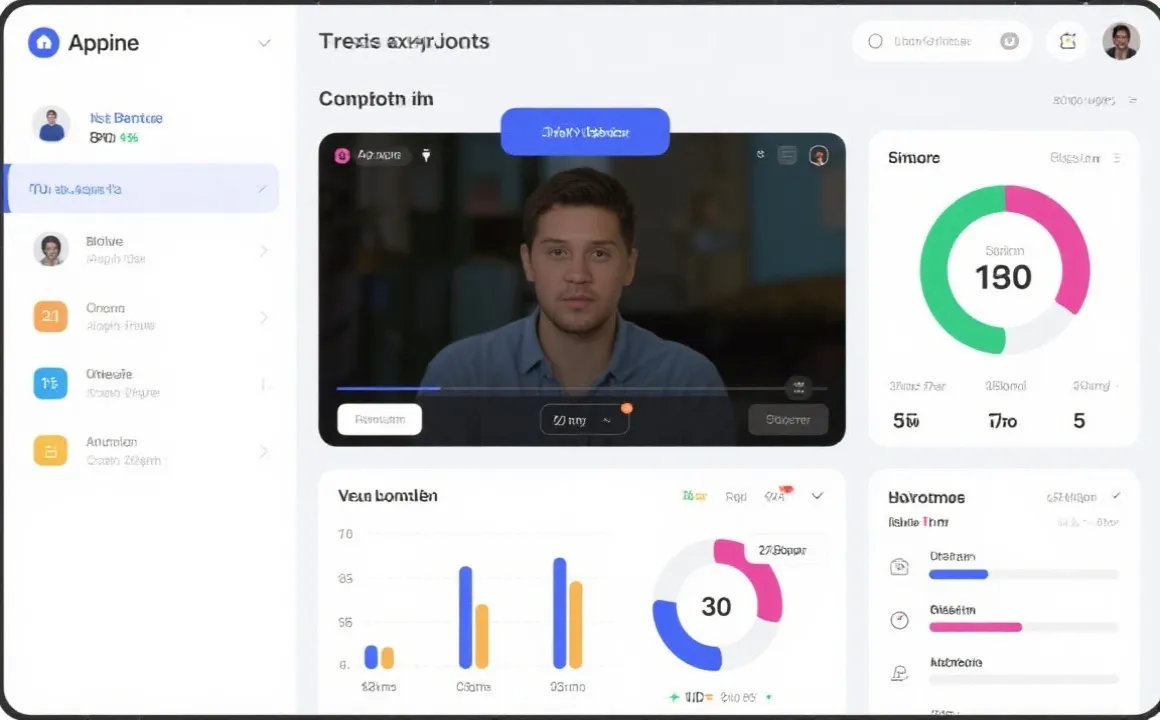Click the orange sidebar item icon
This screenshot has width=1160, height=720.
[50, 316]
